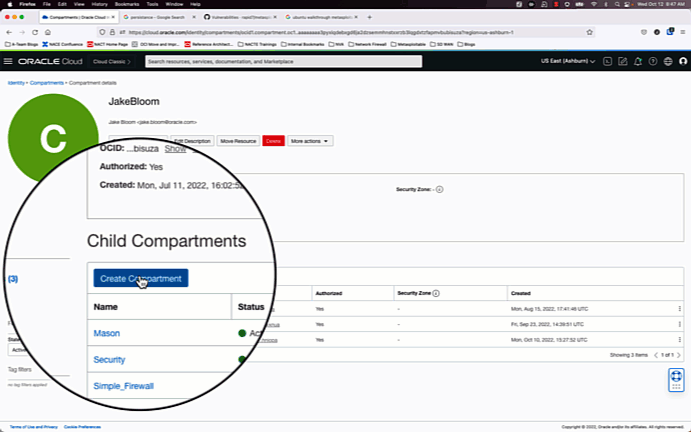
Task: Reload the page with refresh icon
Action: [x=35, y=32]
